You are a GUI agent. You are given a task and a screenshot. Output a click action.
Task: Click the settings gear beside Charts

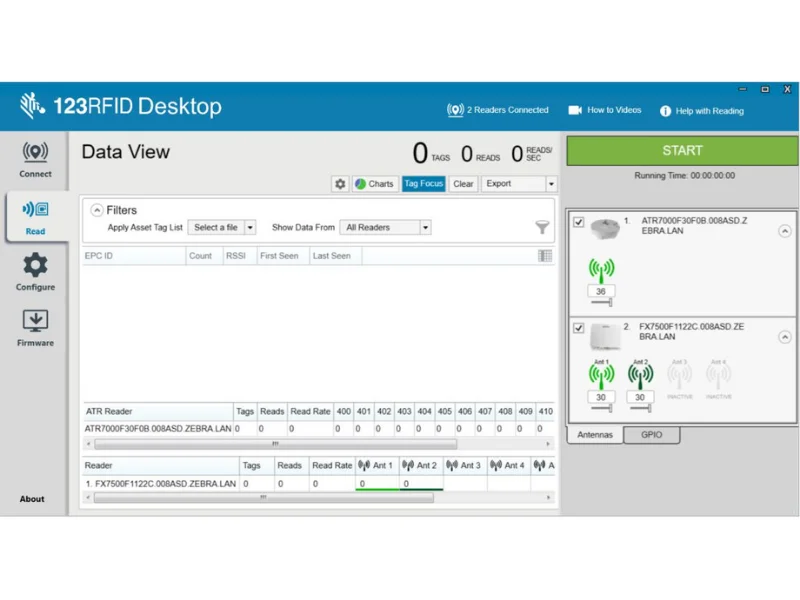(340, 184)
